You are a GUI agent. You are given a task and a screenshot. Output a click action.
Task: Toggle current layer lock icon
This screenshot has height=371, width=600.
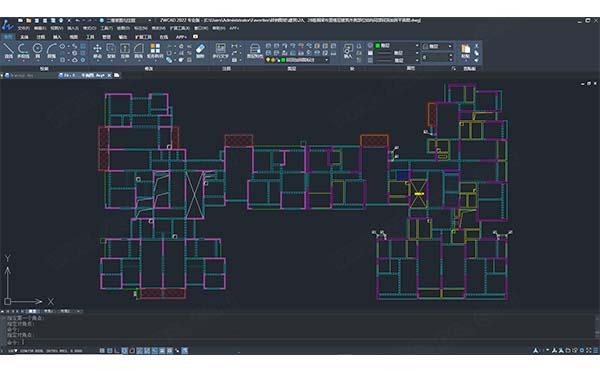tap(278, 60)
